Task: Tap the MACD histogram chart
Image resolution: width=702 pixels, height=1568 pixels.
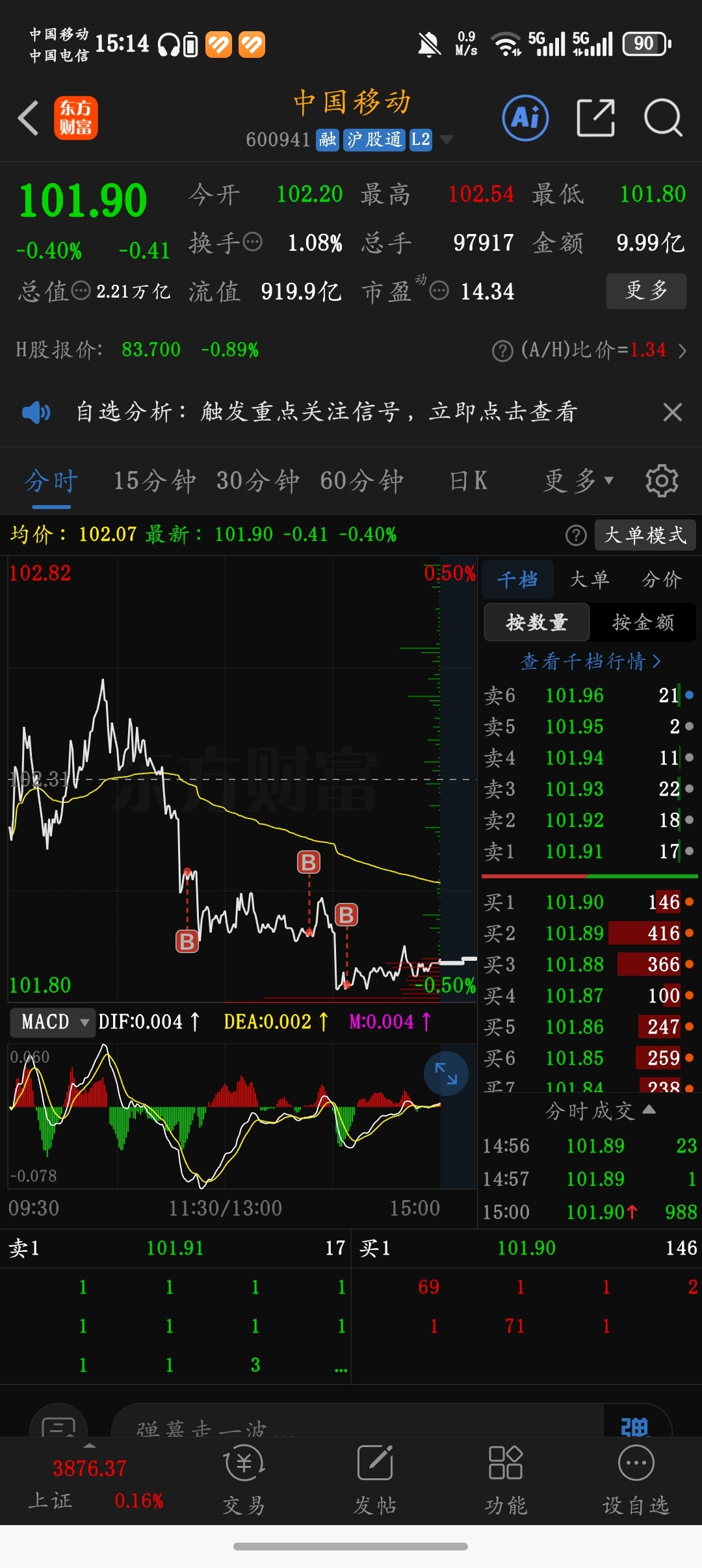Action: (242, 1116)
